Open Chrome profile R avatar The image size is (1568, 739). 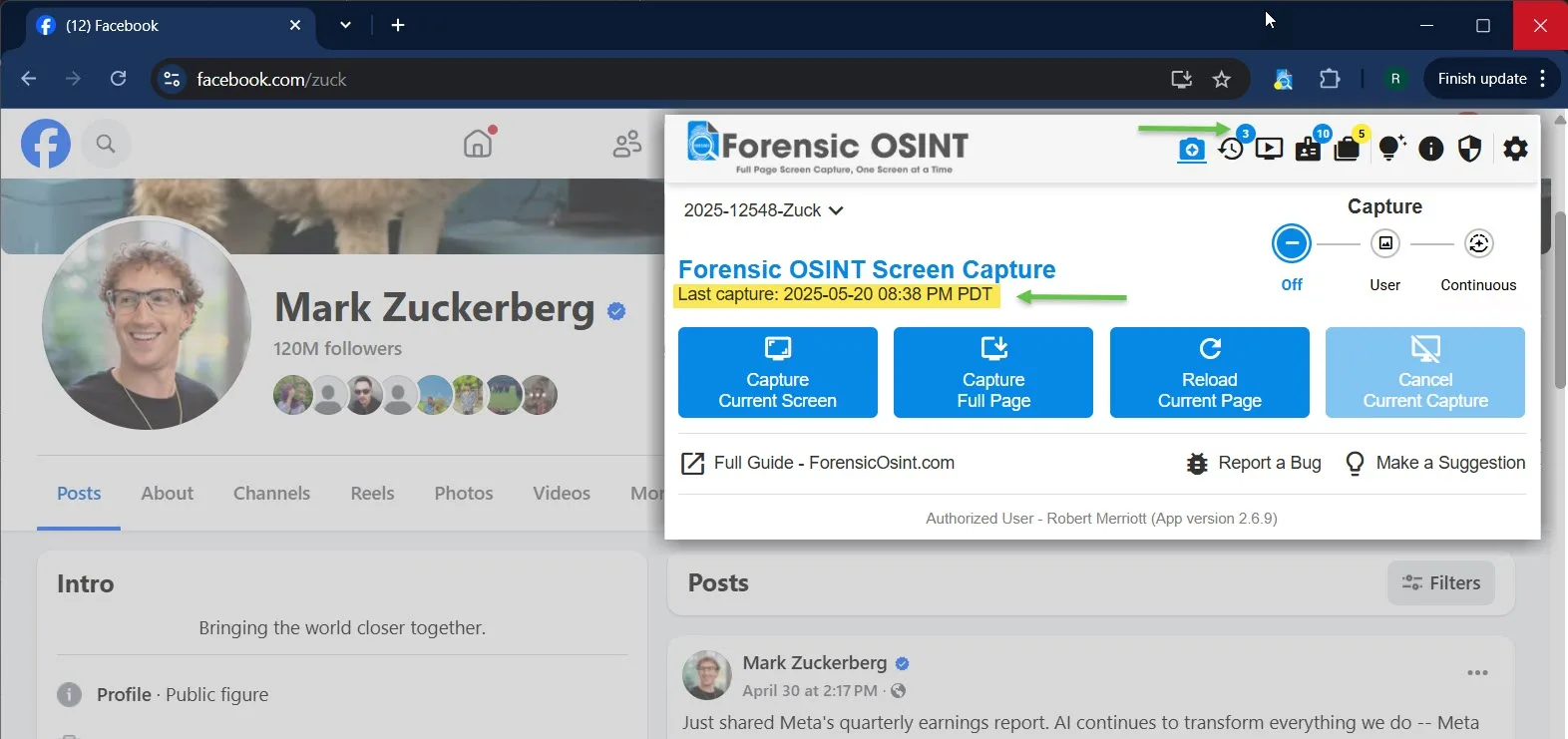tap(1395, 79)
